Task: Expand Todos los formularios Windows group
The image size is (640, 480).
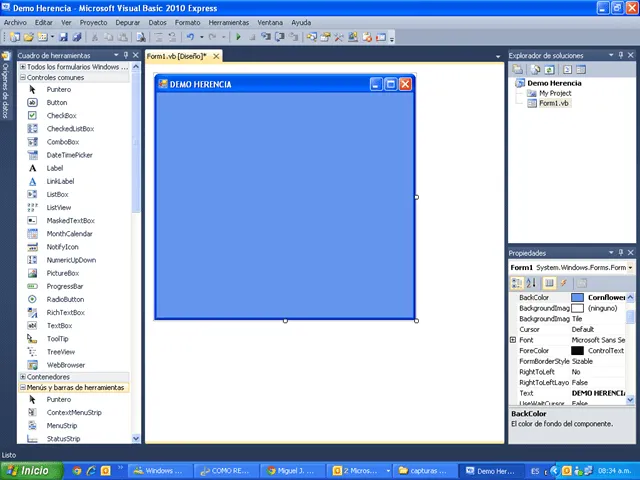Action: pos(23,67)
